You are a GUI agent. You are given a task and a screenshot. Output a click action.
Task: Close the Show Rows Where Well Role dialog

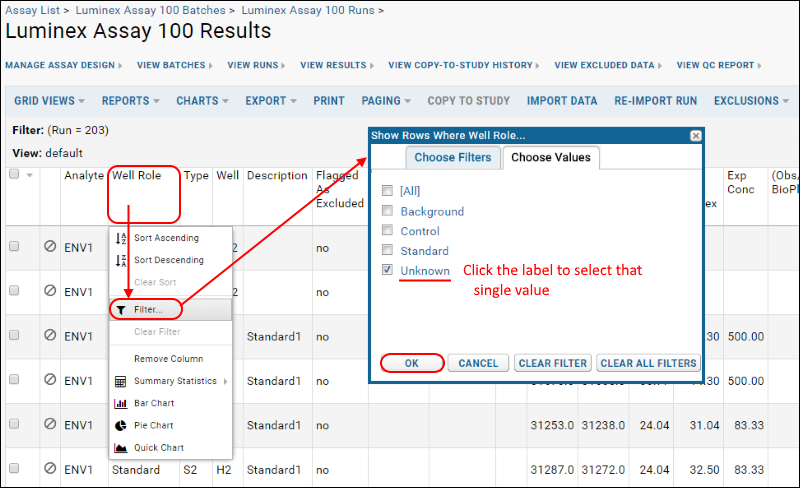pyautogui.click(x=695, y=135)
